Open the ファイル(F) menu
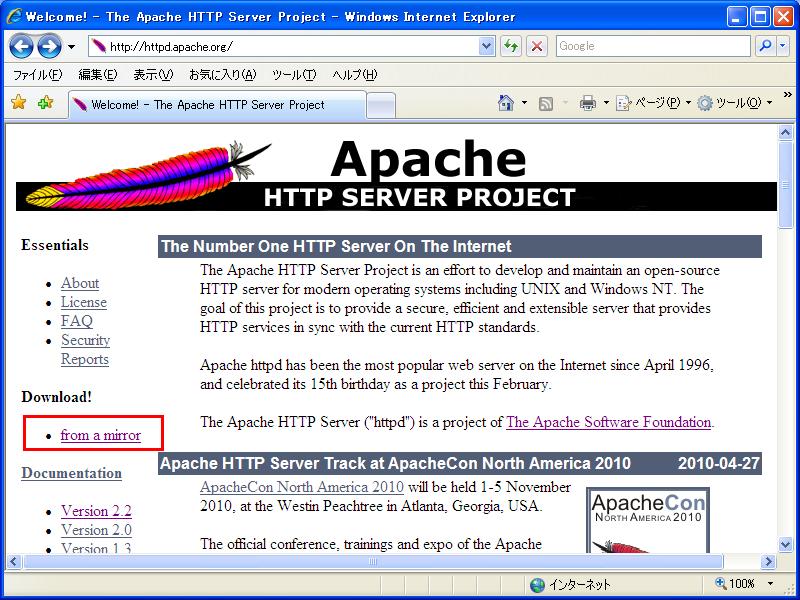This screenshot has height=600, width=800. tap(37, 75)
